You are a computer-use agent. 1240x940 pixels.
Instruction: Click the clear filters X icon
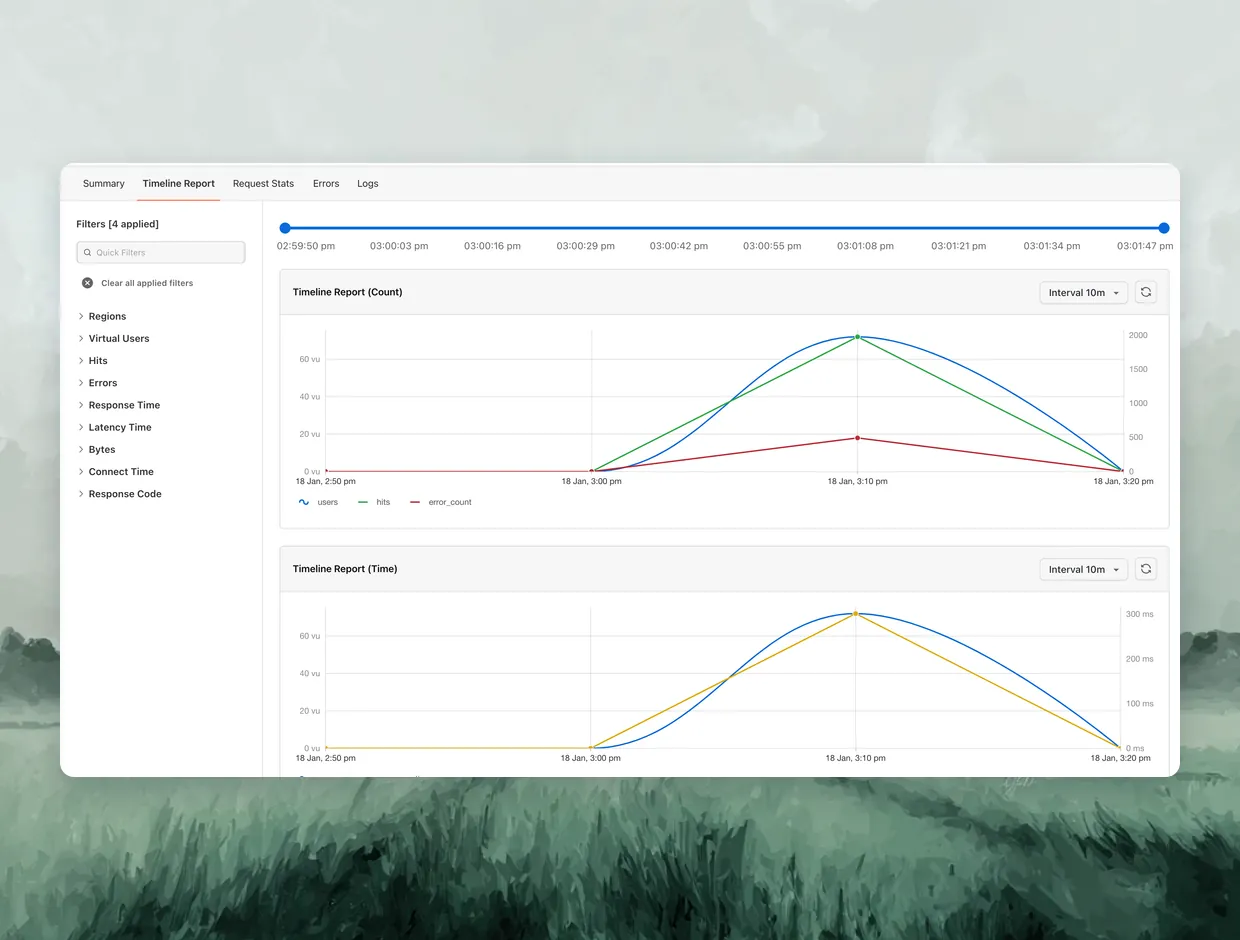point(87,283)
